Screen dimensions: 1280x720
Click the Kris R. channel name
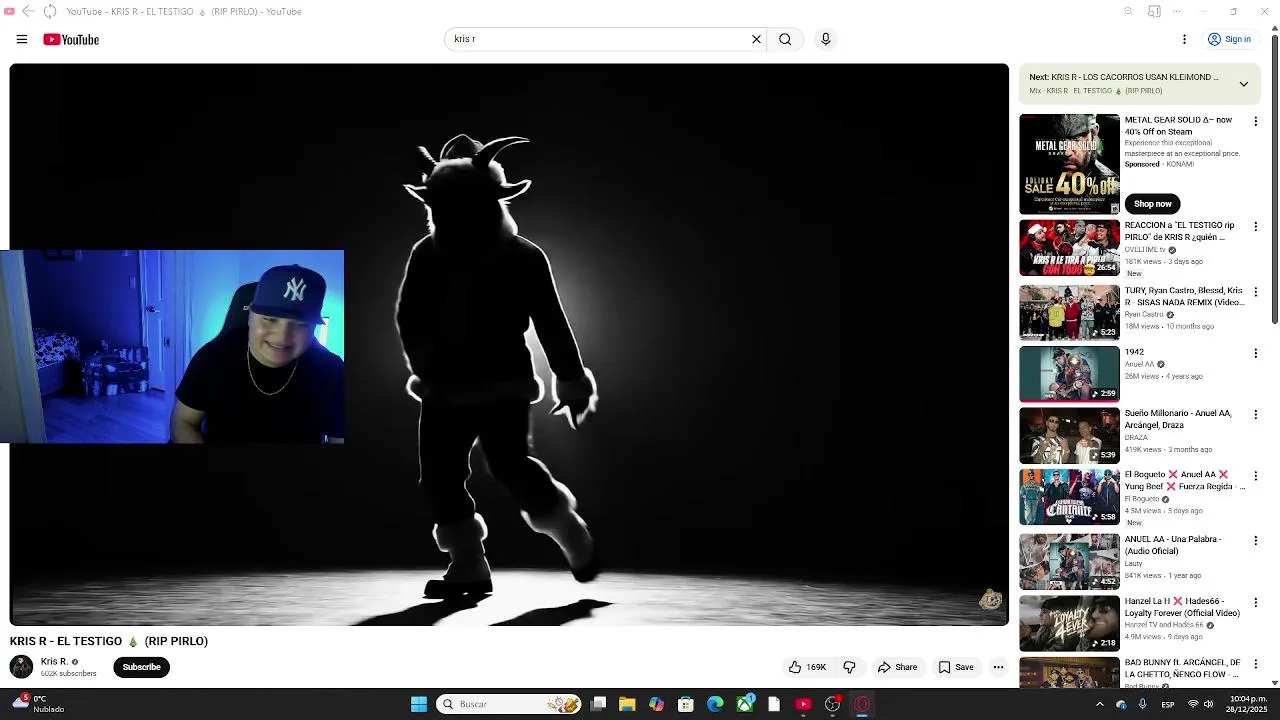(x=54, y=662)
